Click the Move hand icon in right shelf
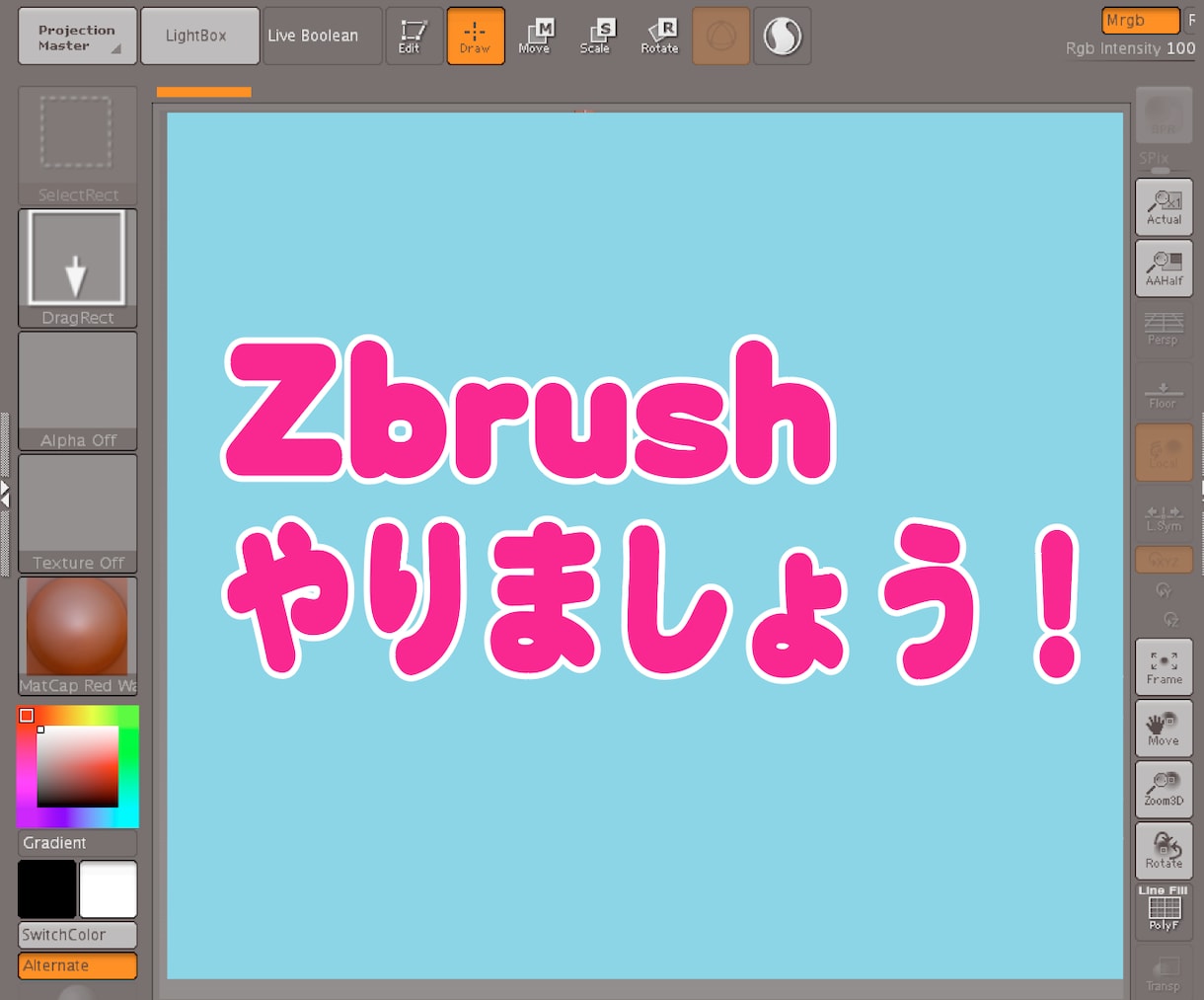The image size is (1204, 1000). pyautogui.click(x=1165, y=729)
